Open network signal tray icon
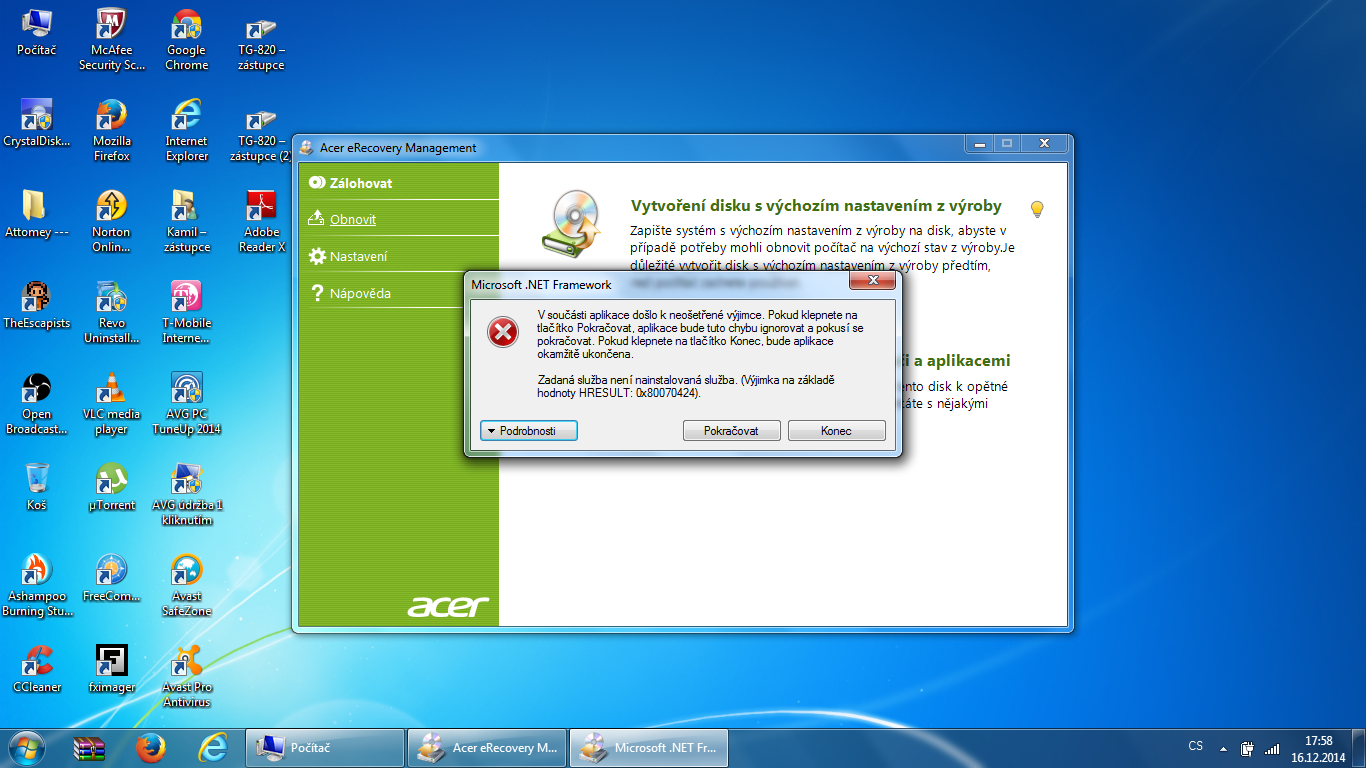1366x768 pixels. click(x=1272, y=747)
